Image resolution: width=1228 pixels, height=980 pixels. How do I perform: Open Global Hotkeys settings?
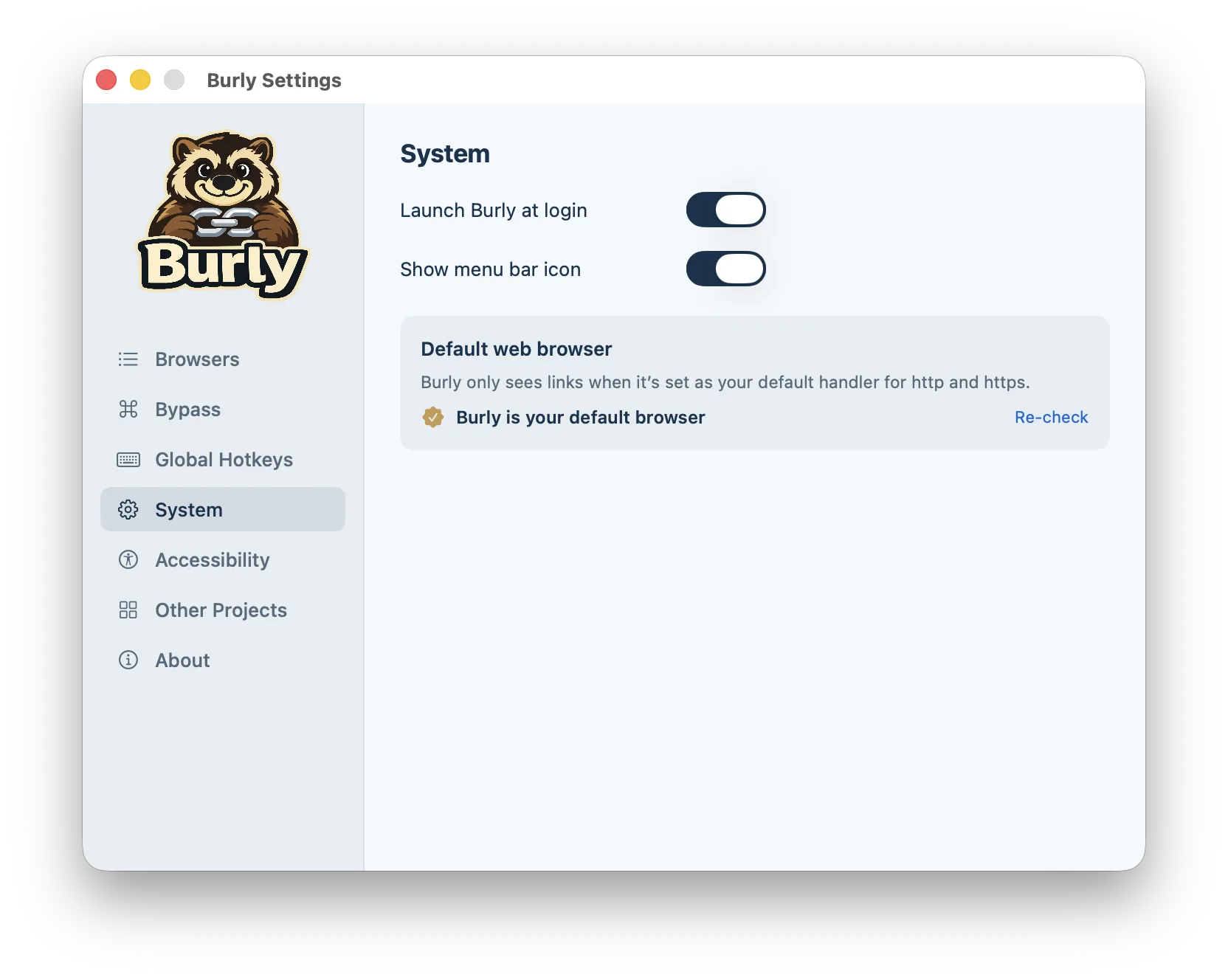(223, 460)
